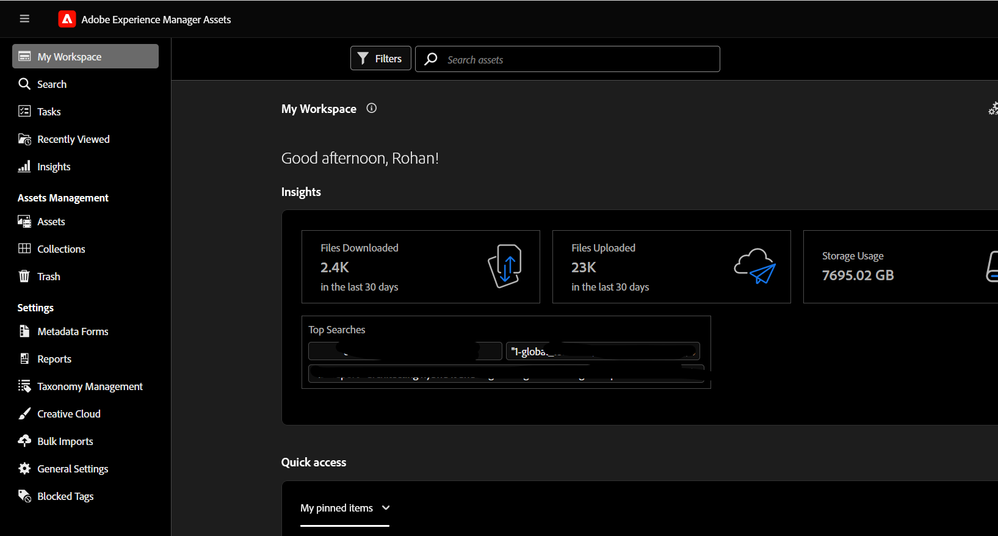This screenshot has width=998, height=536.
Task: Open Bulk Imports page
Action: pyautogui.click(x=65, y=441)
